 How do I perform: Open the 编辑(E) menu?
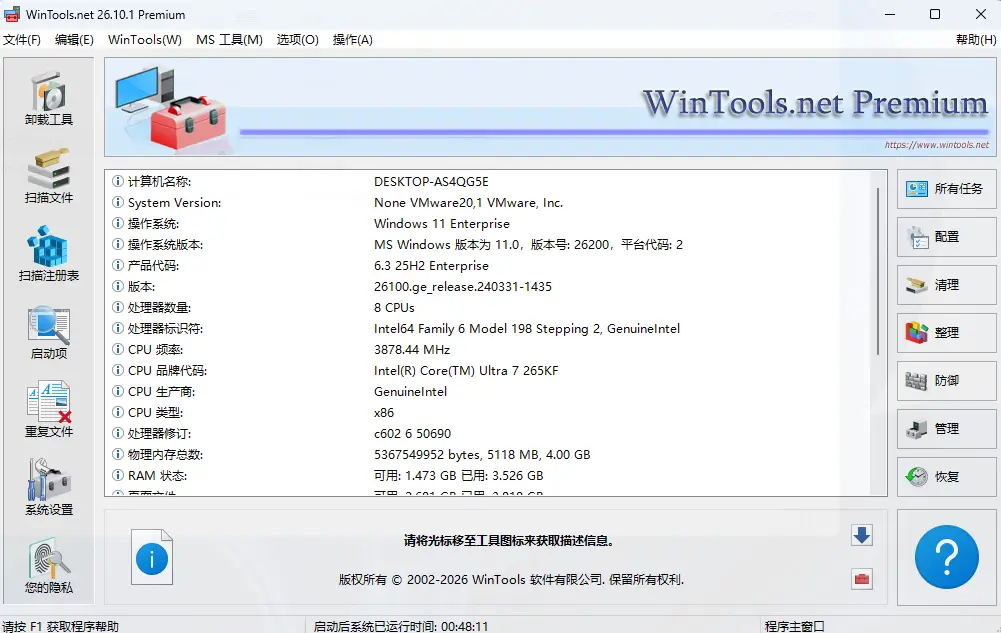point(74,40)
